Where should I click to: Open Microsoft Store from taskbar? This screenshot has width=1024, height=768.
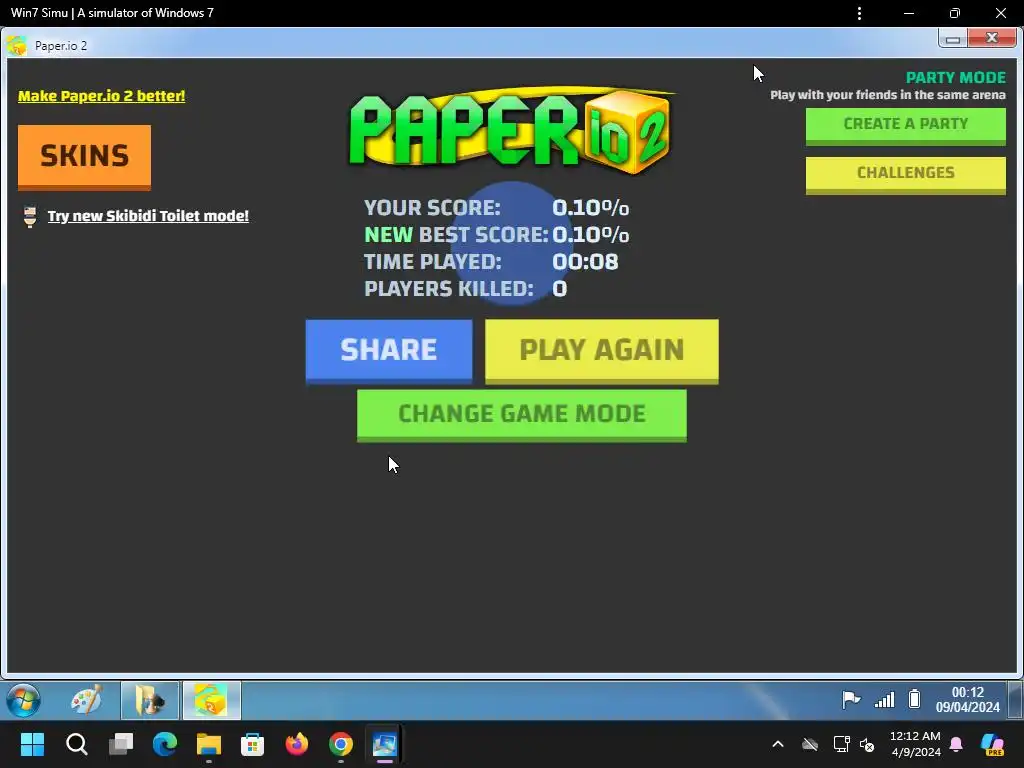pos(252,744)
